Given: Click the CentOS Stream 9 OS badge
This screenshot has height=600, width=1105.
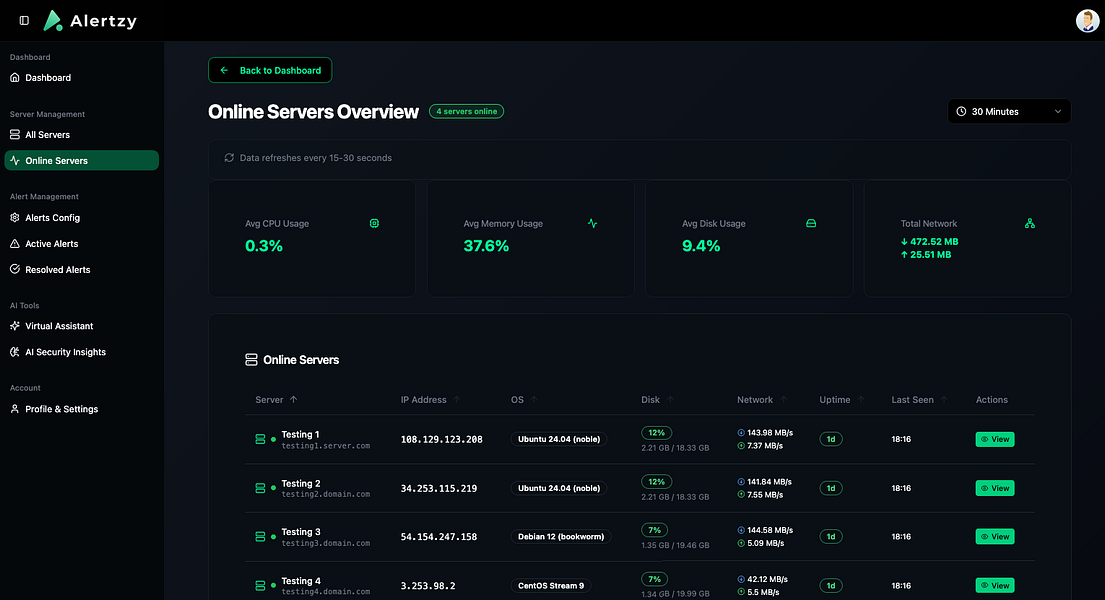Looking at the screenshot, I should (x=551, y=585).
